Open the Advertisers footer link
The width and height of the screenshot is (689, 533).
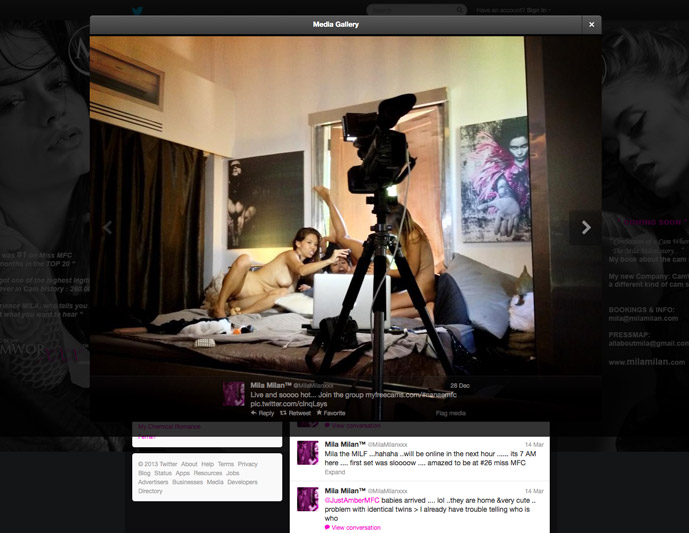click(153, 482)
